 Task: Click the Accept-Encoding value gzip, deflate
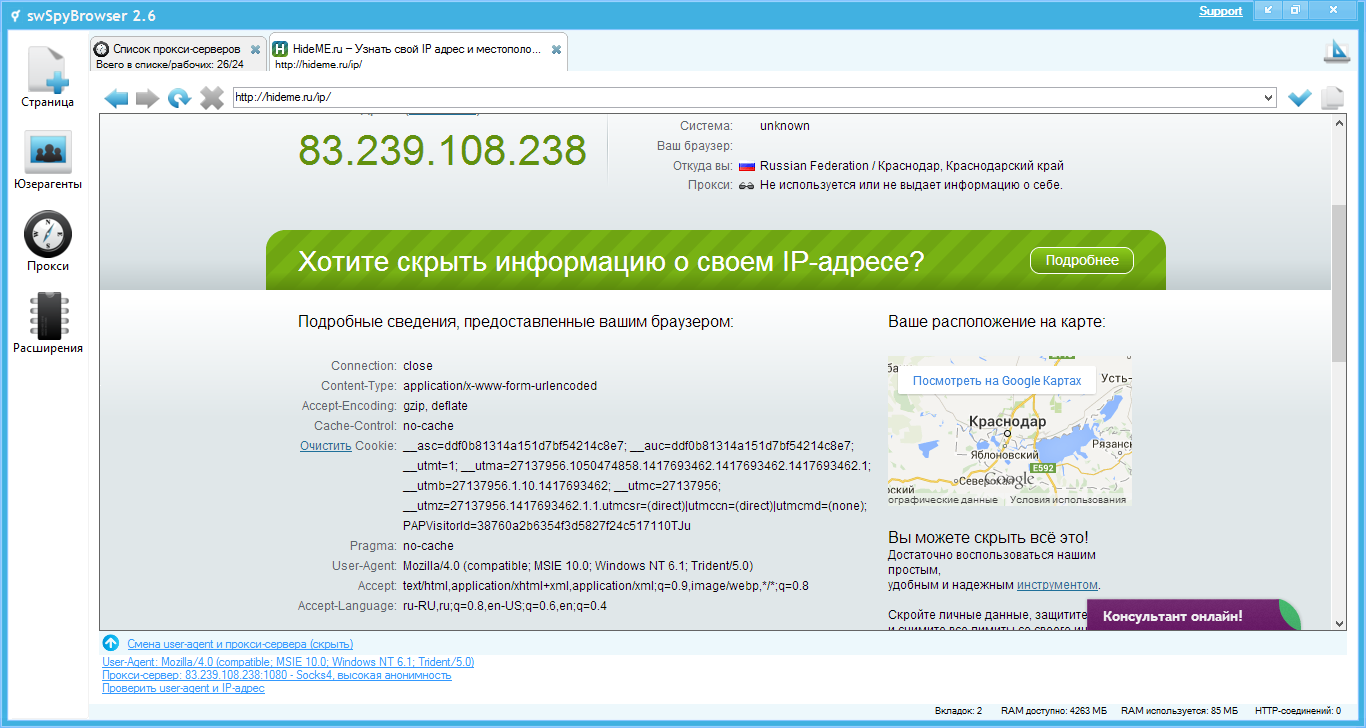pos(435,406)
